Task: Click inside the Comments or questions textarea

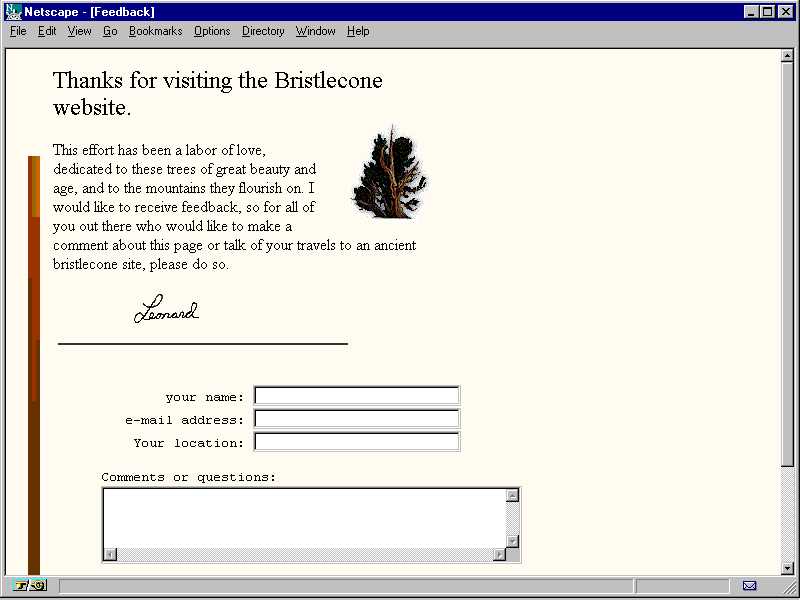Action: tap(304, 517)
